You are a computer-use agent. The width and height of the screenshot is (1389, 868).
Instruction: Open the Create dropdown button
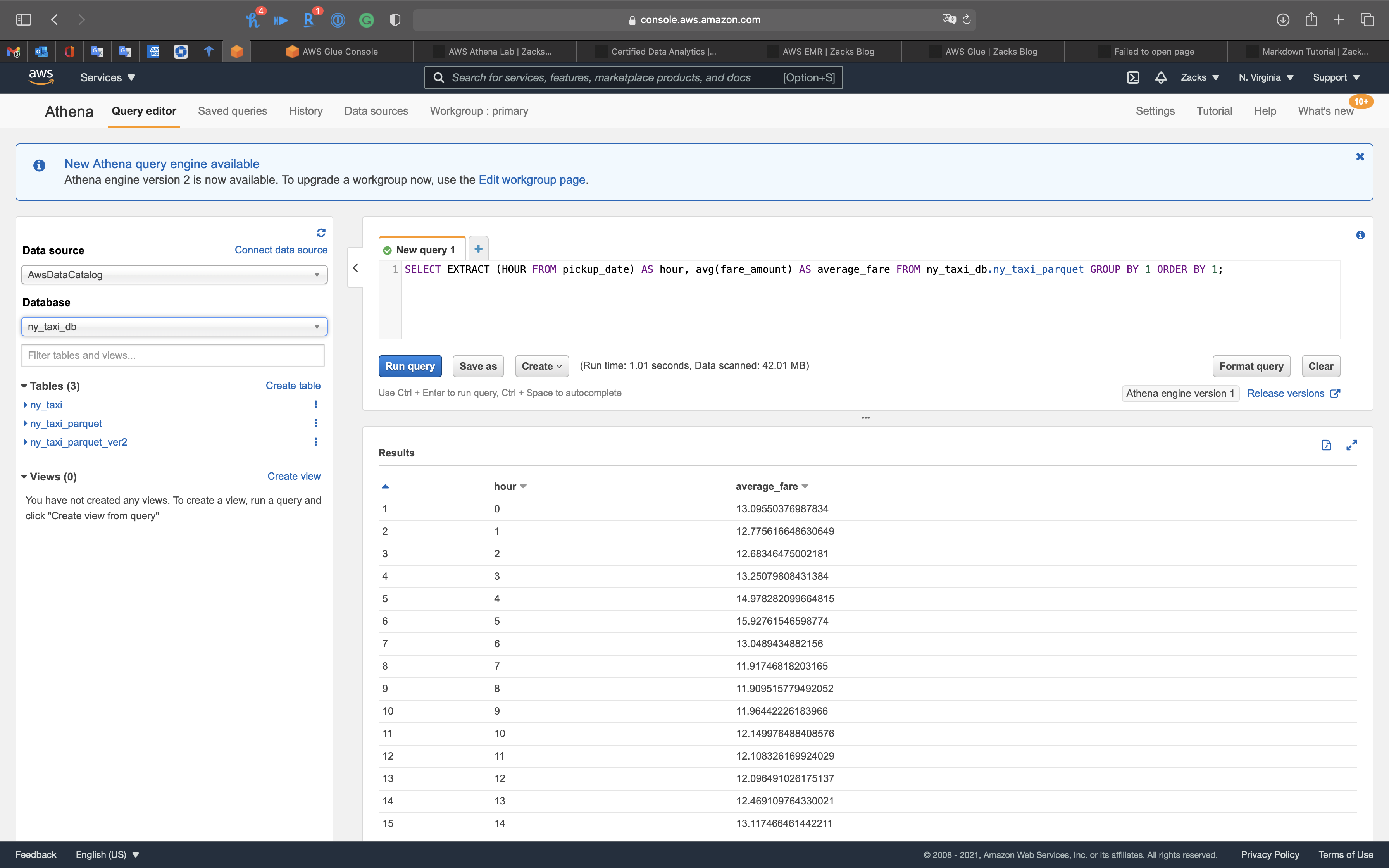[x=541, y=366]
